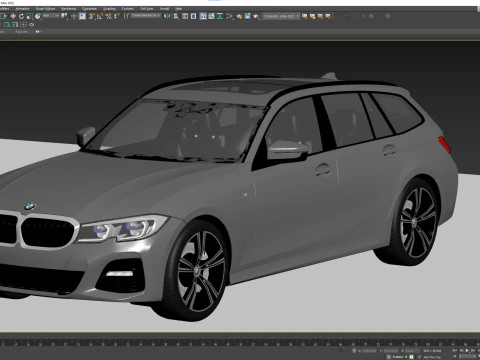Toggle the Spinner Snap button

click(x=117, y=16)
